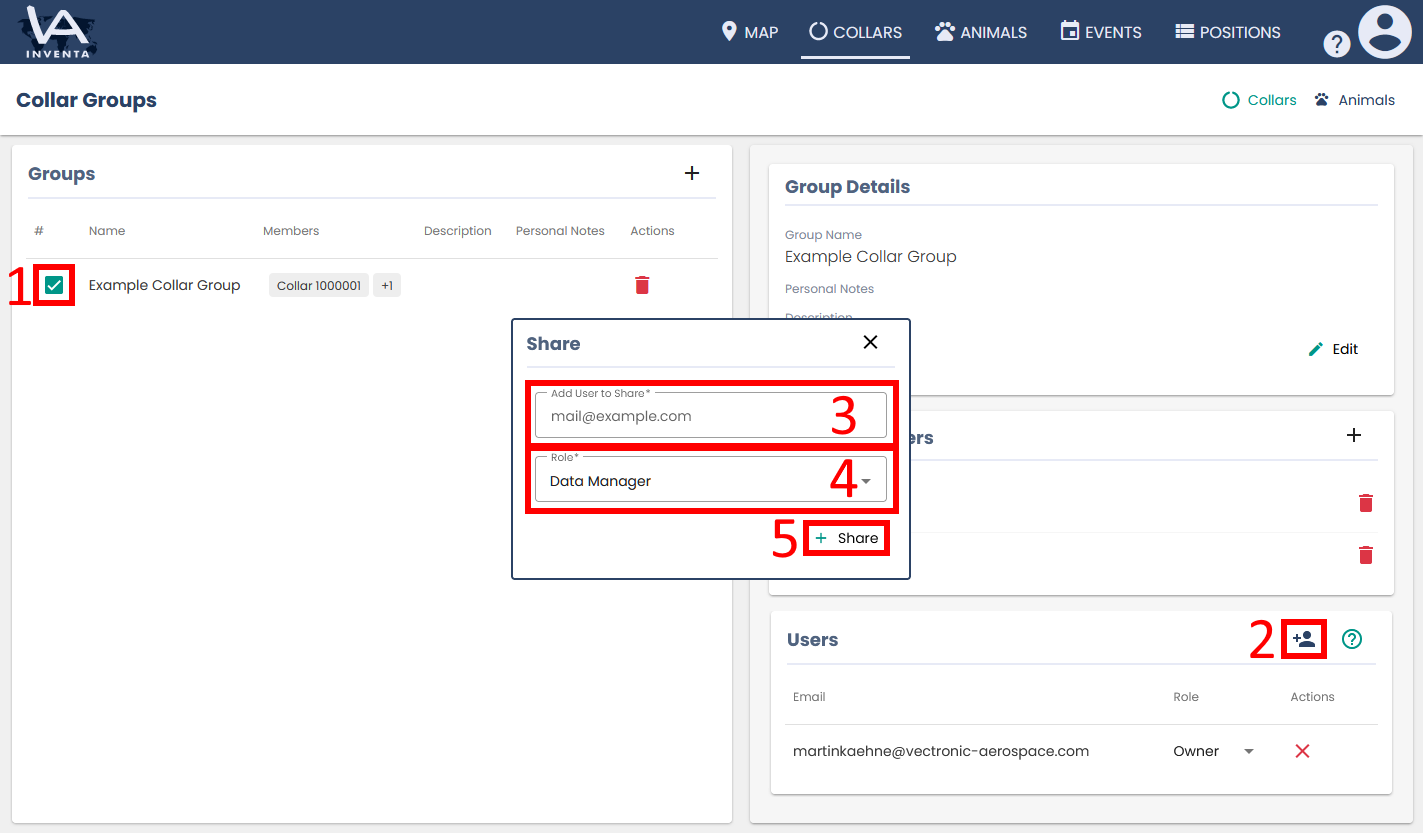Viewport: 1423px width, 833px height.
Task: Close the Share dialog with X
Action: coord(870,342)
